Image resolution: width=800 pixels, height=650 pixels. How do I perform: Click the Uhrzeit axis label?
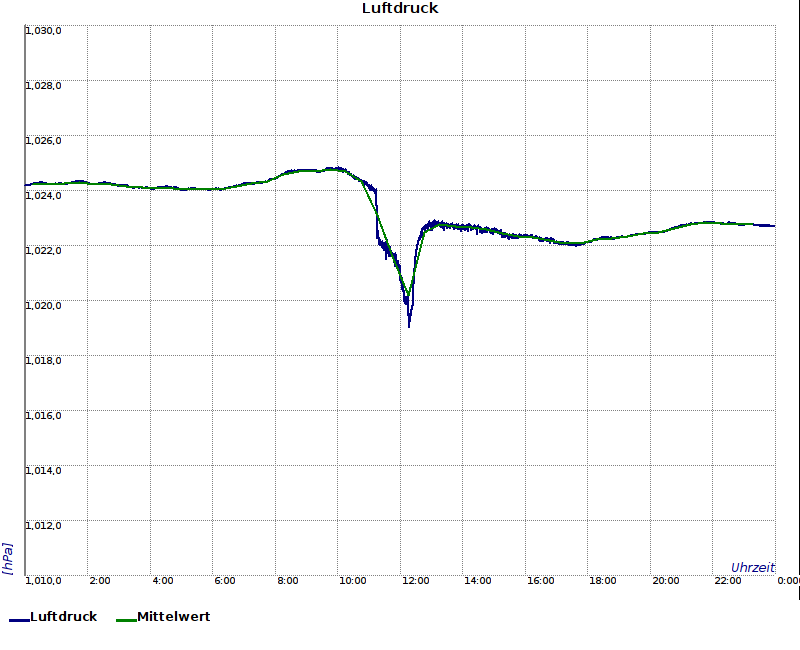coord(753,568)
